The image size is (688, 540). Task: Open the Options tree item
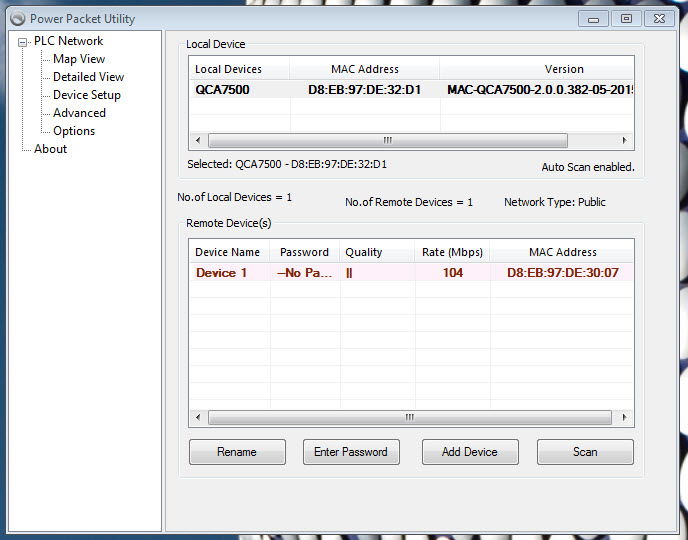click(x=74, y=131)
